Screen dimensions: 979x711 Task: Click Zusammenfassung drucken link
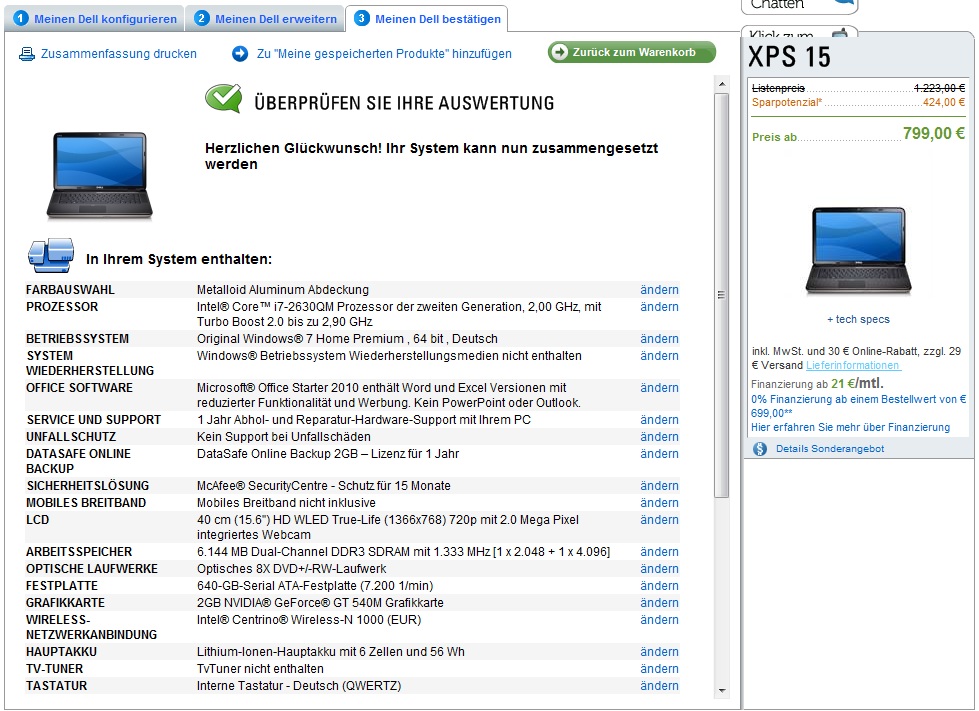(x=119, y=54)
